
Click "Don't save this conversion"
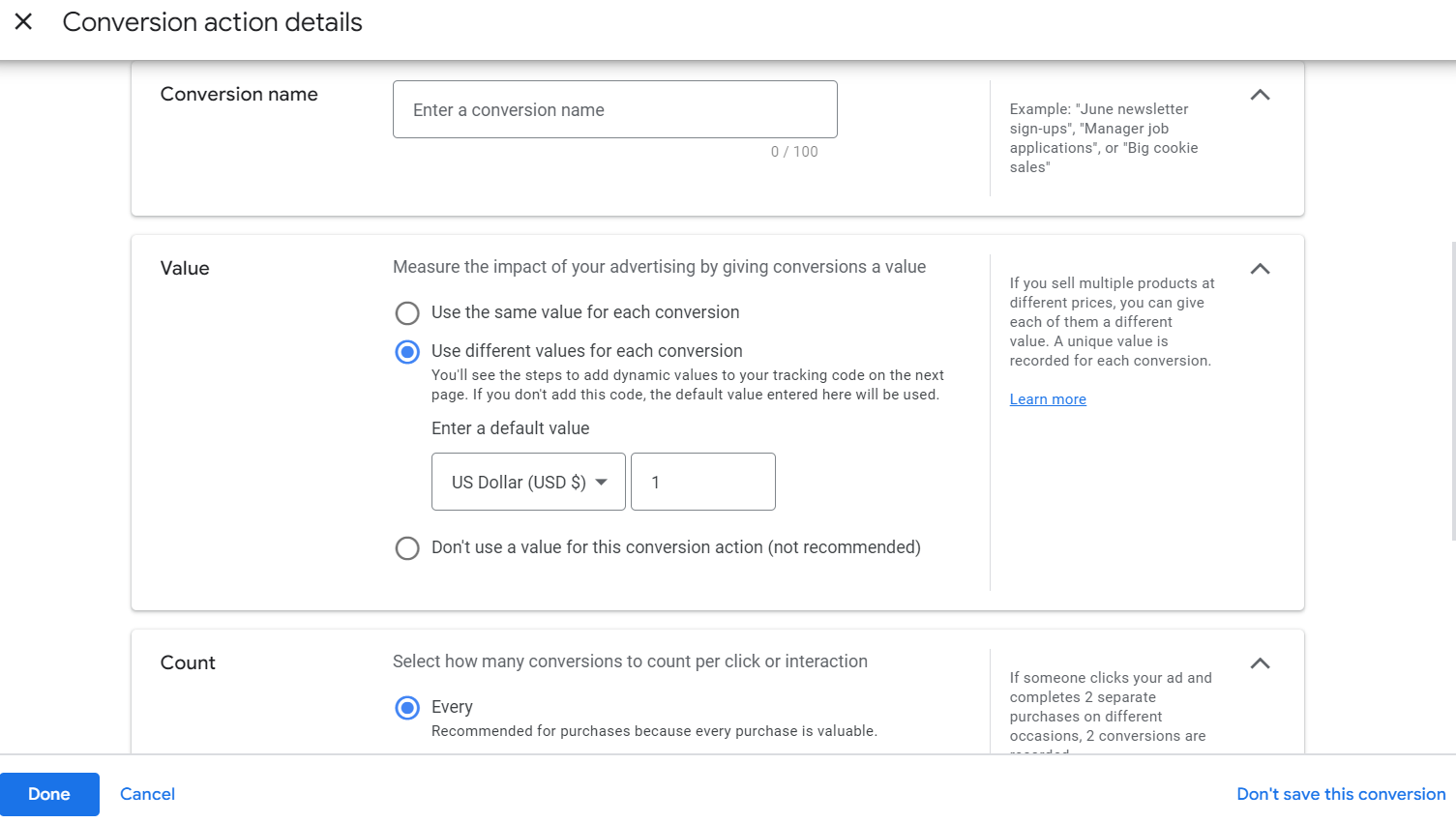point(1341,794)
